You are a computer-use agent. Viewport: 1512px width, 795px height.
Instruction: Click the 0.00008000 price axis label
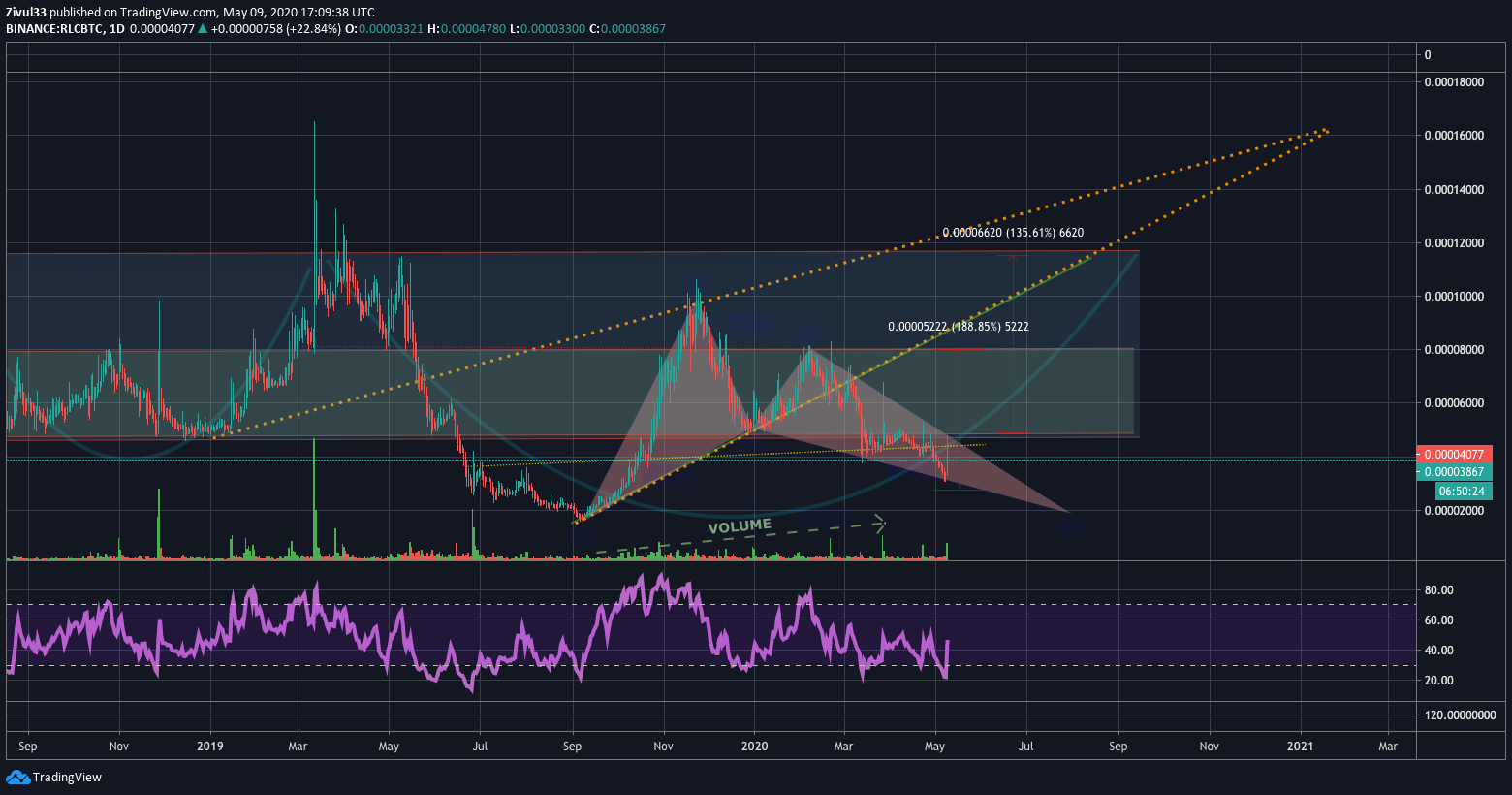click(x=1453, y=350)
